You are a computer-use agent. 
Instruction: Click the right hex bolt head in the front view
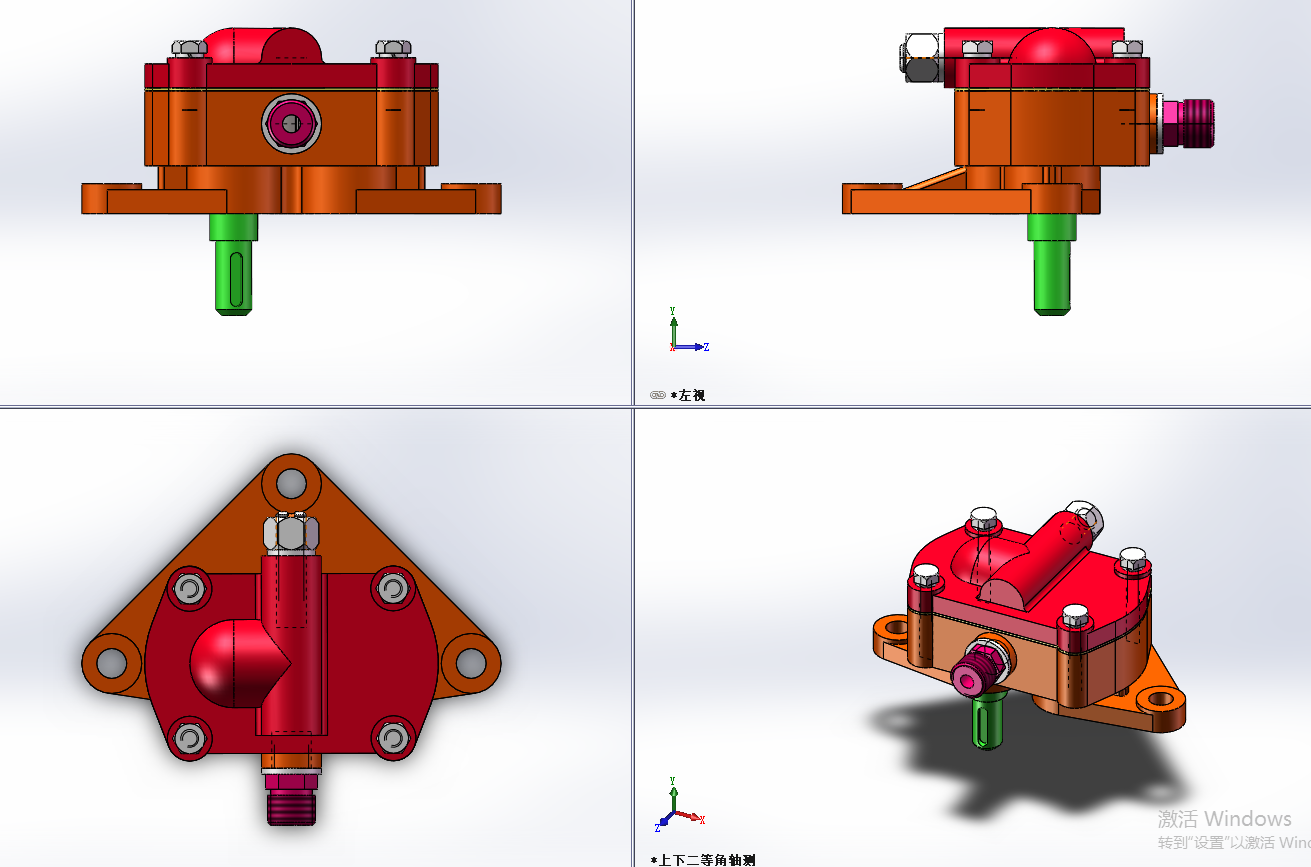point(393,48)
